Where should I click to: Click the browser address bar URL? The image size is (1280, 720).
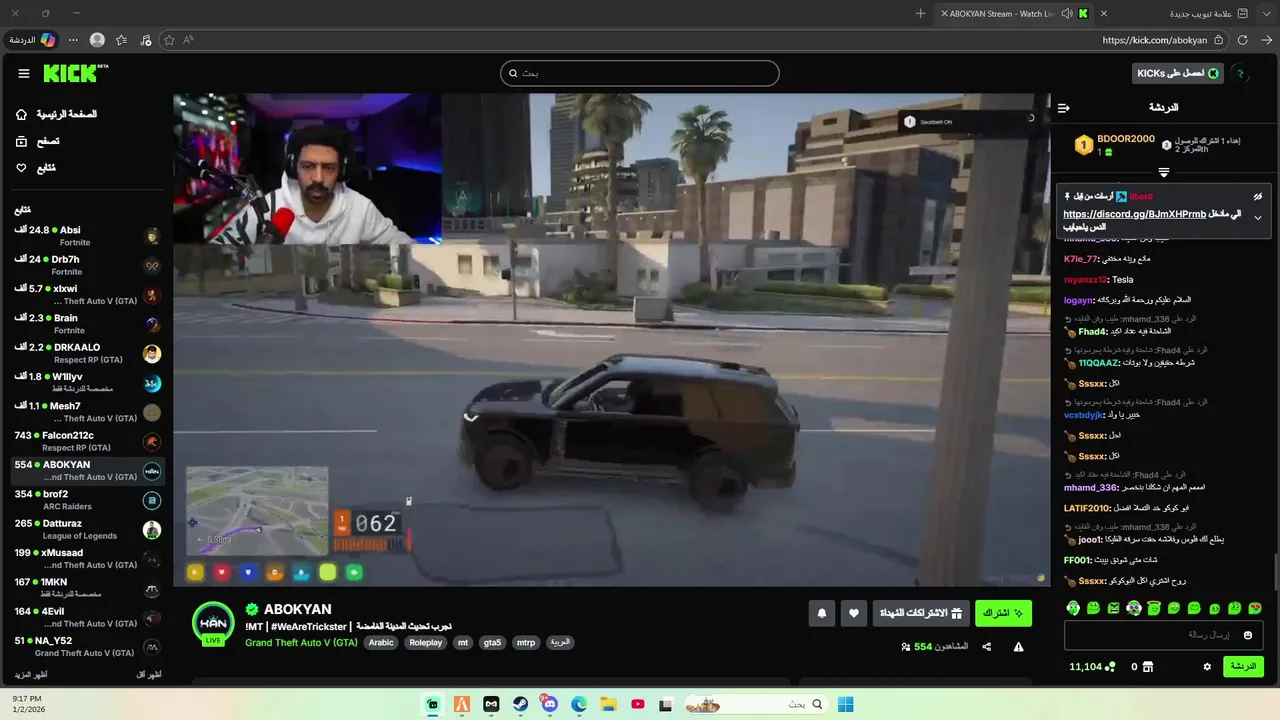click(x=1154, y=40)
